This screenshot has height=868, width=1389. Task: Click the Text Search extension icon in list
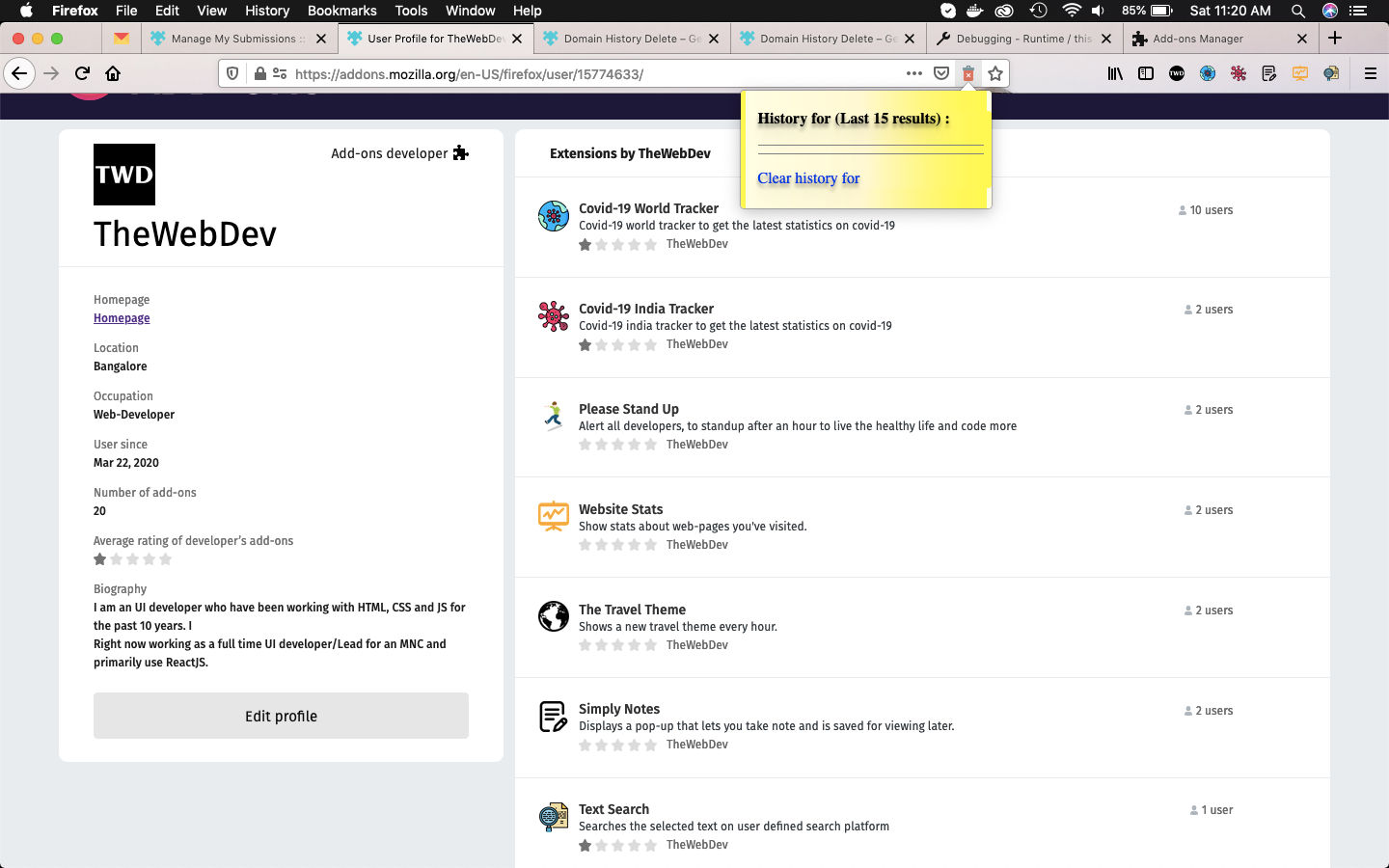[x=554, y=817]
